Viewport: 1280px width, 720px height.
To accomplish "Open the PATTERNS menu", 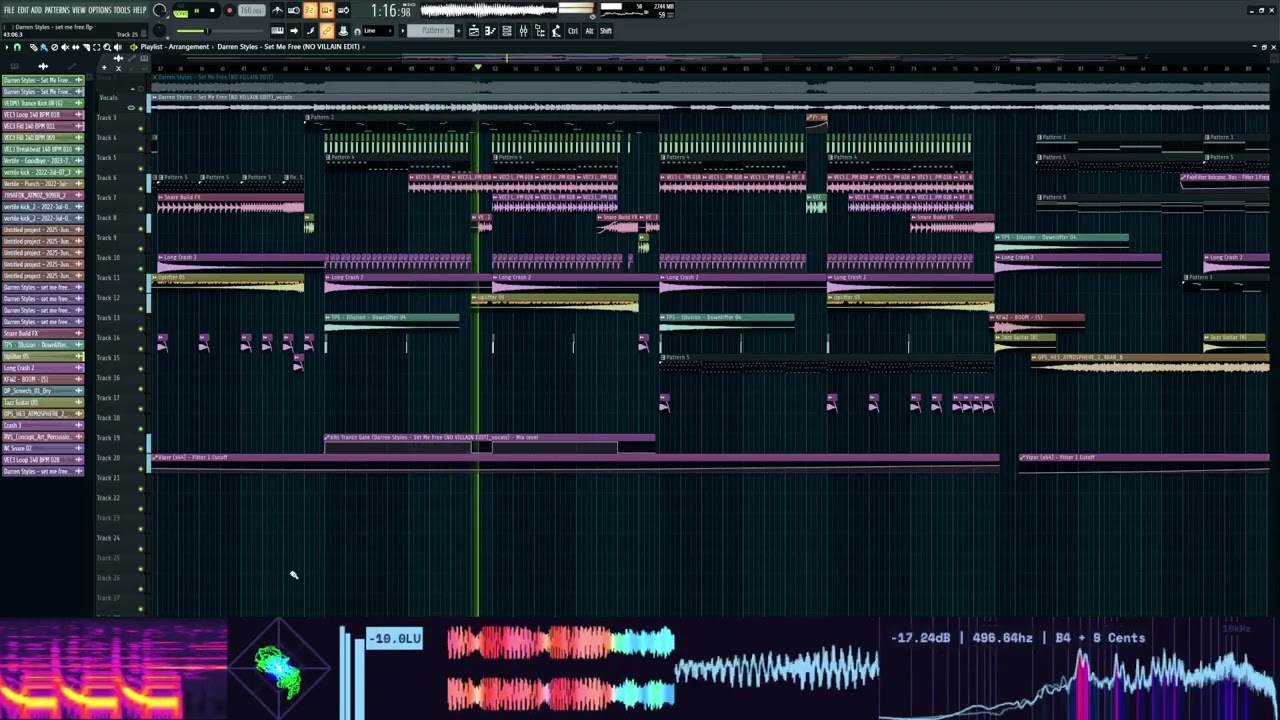I will [x=56, y=10].
